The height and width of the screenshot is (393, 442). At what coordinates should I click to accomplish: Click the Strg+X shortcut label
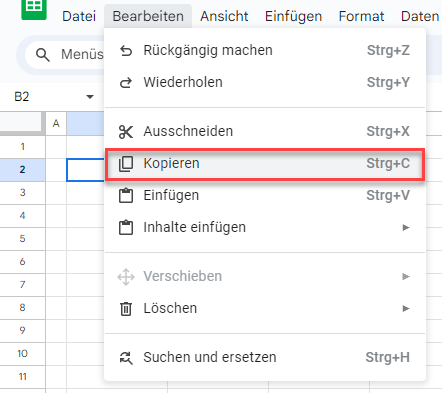point(388,131)
